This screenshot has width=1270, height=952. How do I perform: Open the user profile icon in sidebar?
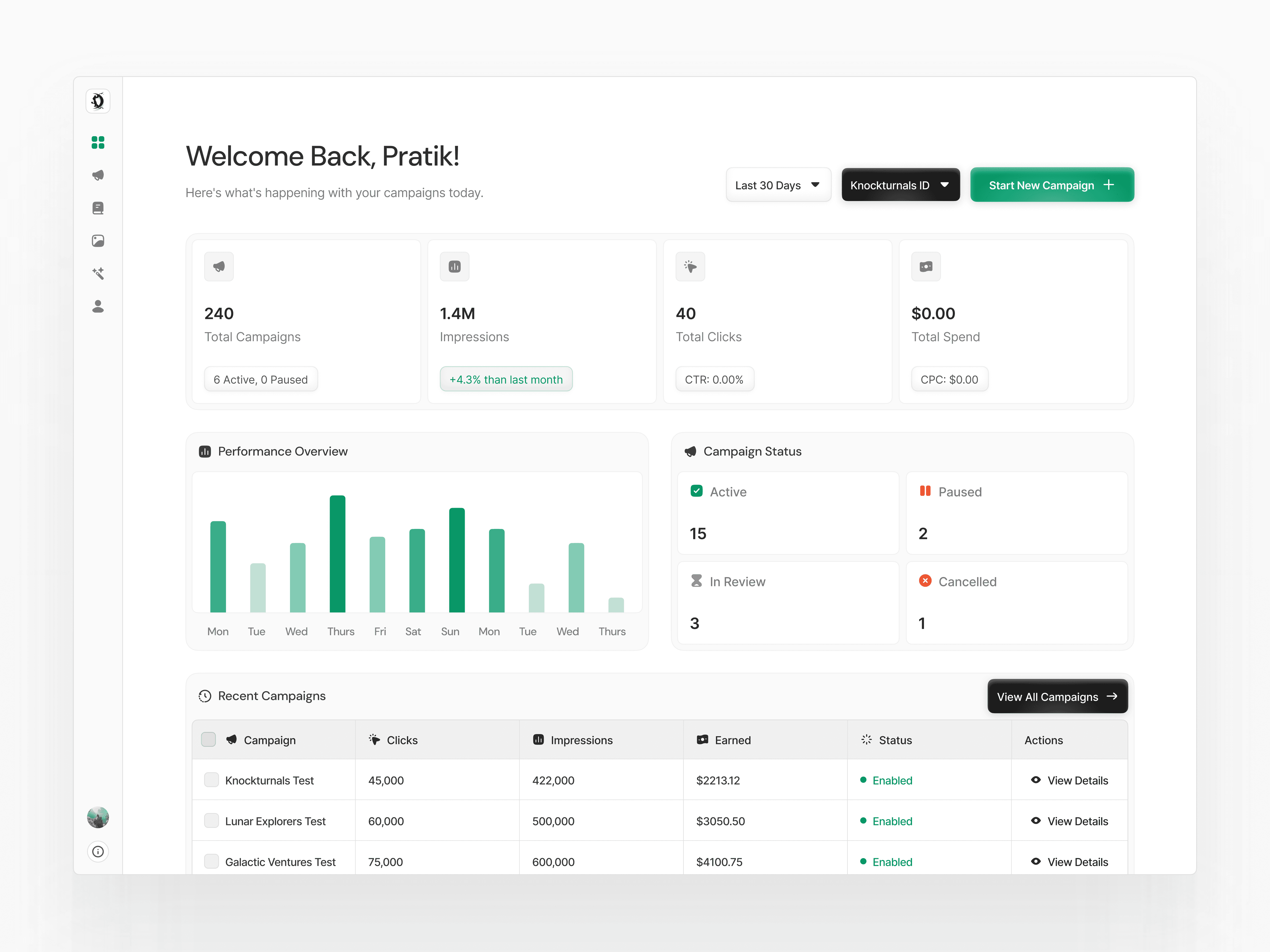pyautogui.click(x=98, y=306)
